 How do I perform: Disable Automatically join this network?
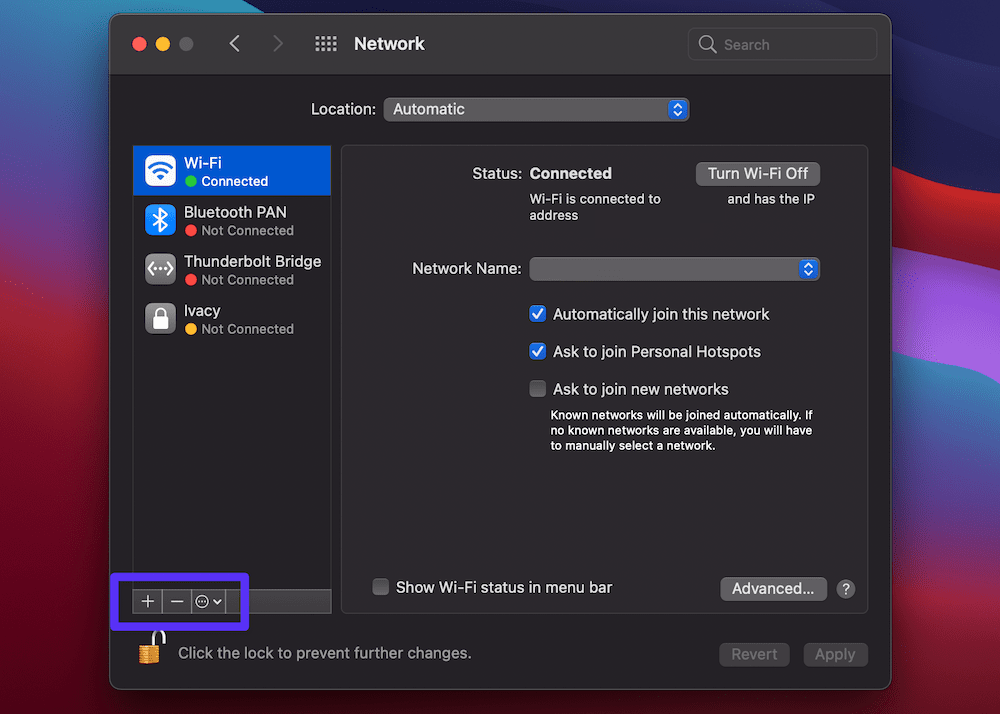point(537,314)
